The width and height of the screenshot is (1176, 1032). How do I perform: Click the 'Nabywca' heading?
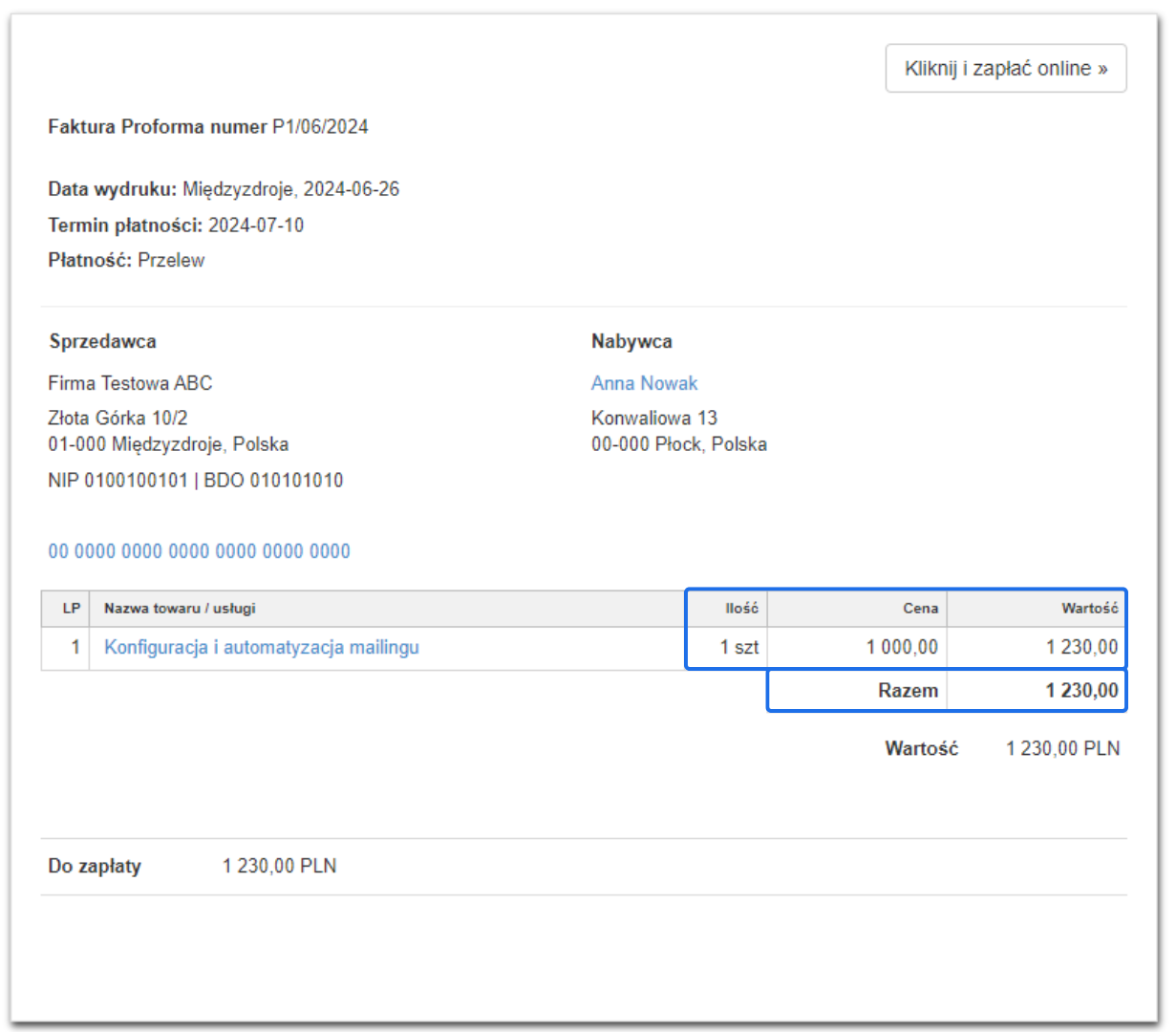pyautogui.click(x=631, y=341)
